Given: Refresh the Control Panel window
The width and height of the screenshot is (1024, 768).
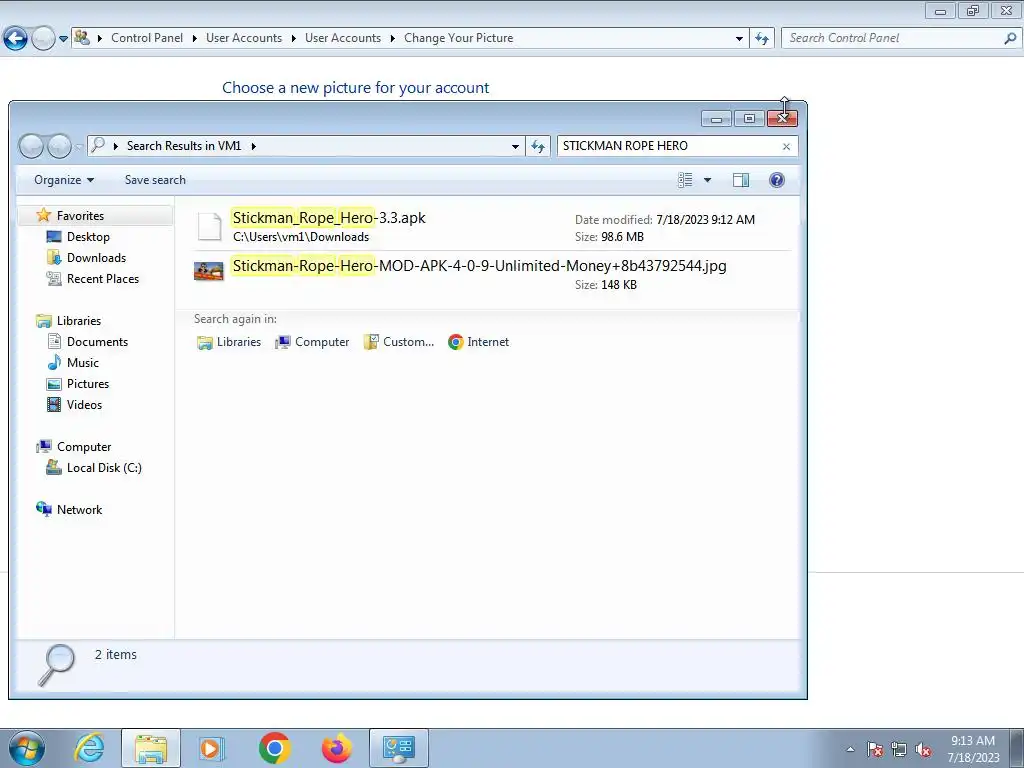Looking at the screenshot, I should pos(762,39).
